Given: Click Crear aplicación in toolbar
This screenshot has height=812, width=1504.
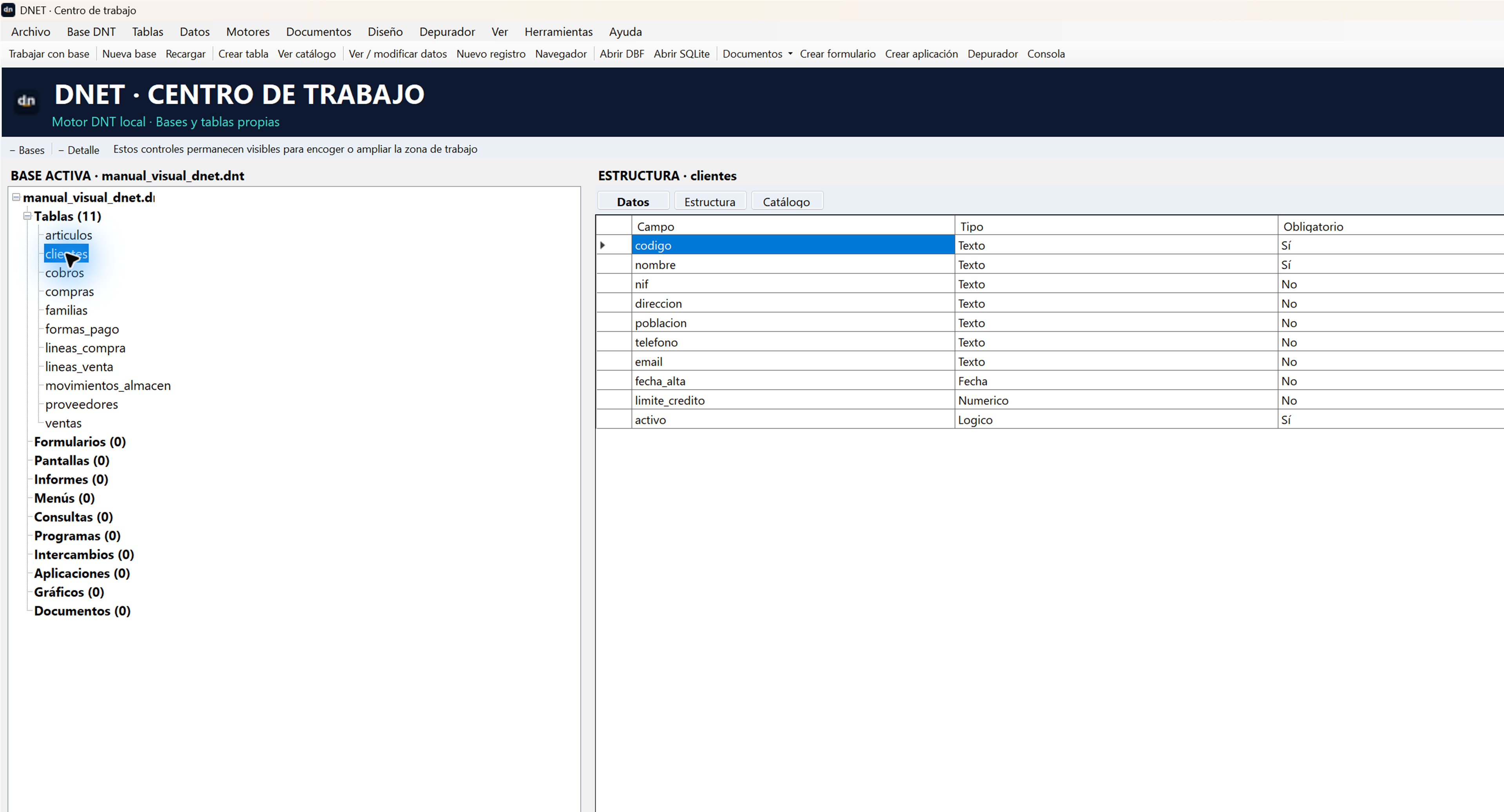Looking at the screenshot, I should (921, 54).
